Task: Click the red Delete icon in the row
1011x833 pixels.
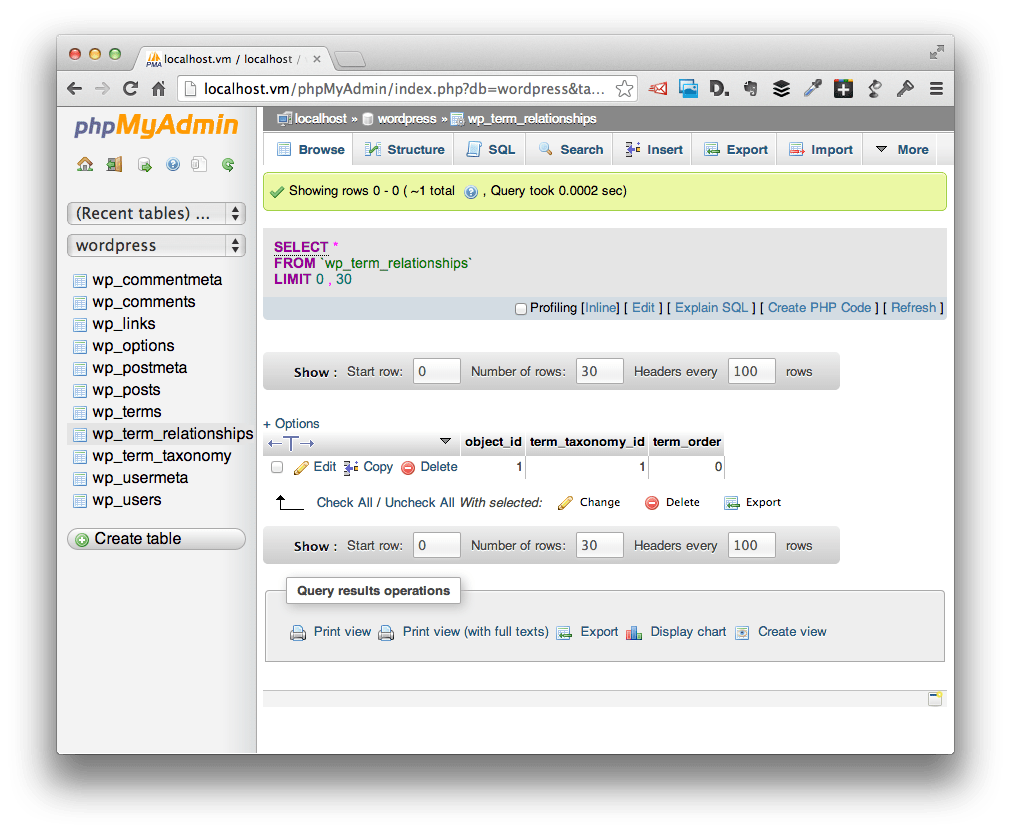Action: coord(408,467)
